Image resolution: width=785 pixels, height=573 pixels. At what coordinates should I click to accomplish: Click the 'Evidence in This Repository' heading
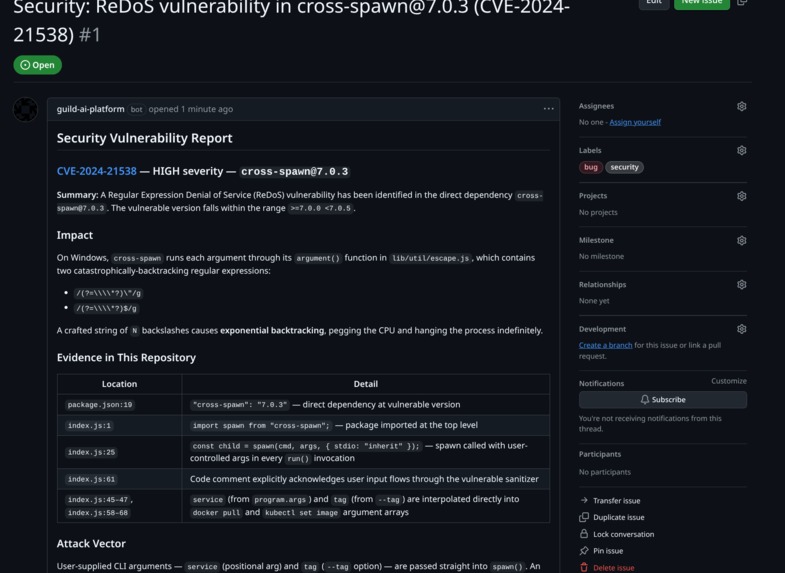point(126,357)
